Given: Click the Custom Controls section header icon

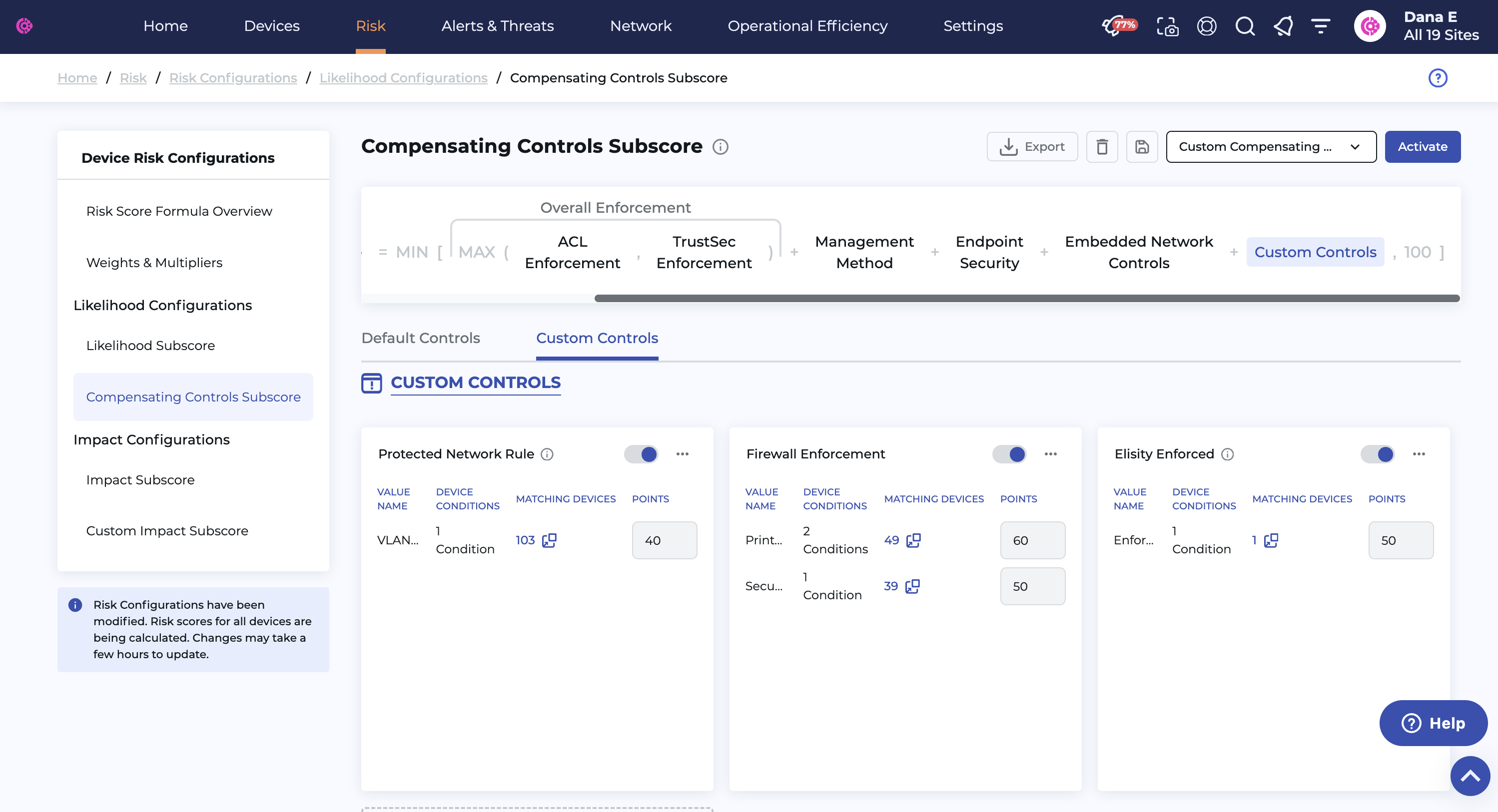Looking at the screenshot, I should (372, 383).
